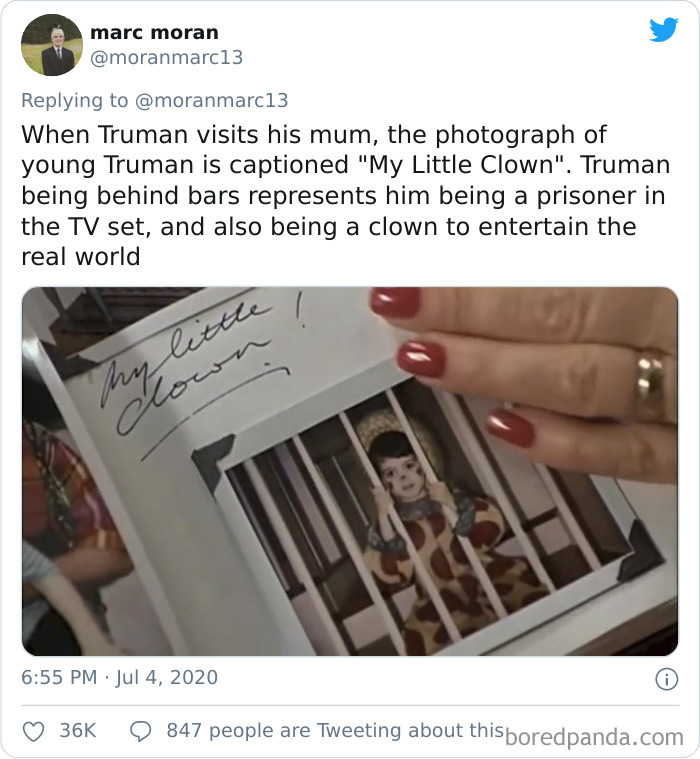Click the @moranmarc13 handle below the name
700x759 pixels.
coord(167,58)
